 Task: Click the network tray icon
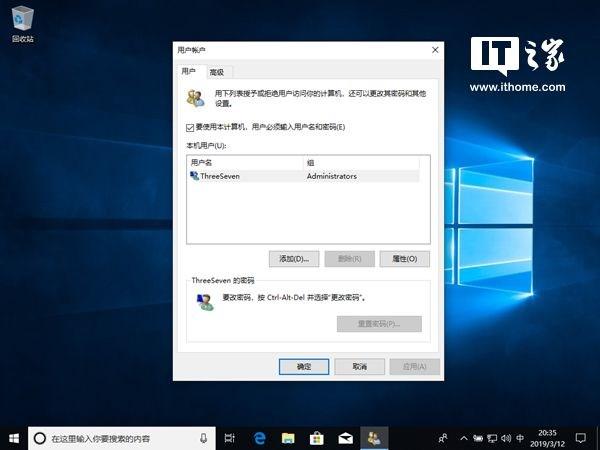click(x=492, y=438)
